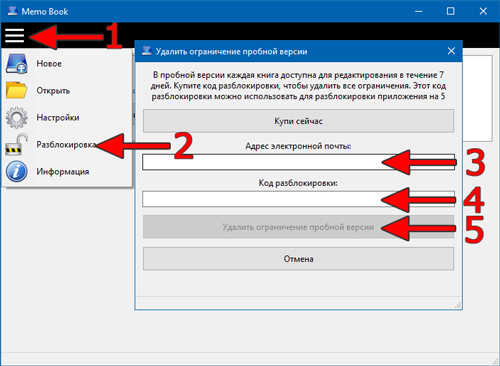Close the trial restriction dialog
Image resolution: width=500 pixels, height=366 pixels.
click(x=451, y=51)
